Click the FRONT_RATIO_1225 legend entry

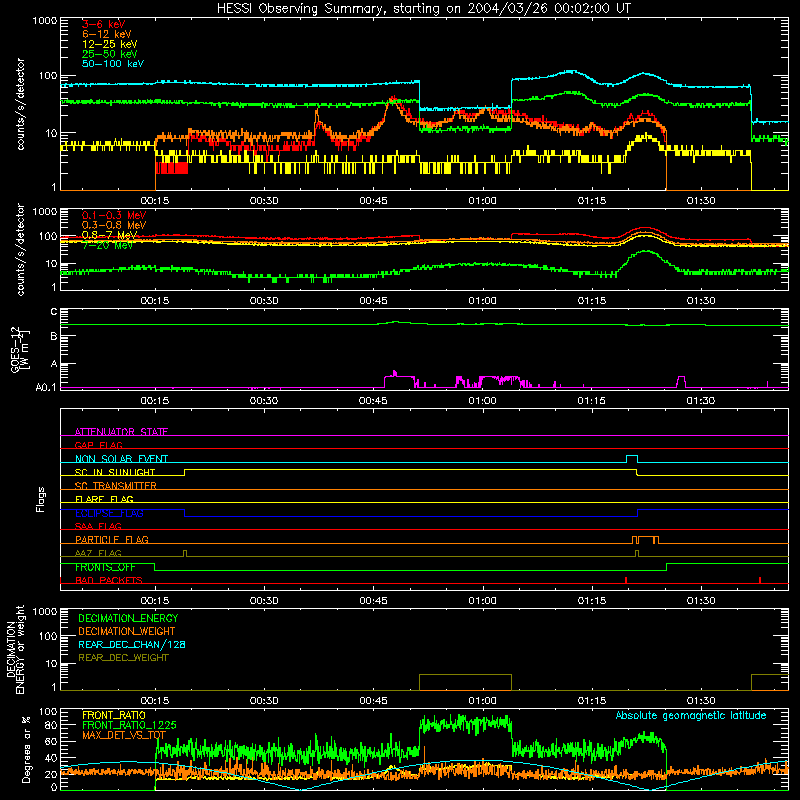(129, 725)
